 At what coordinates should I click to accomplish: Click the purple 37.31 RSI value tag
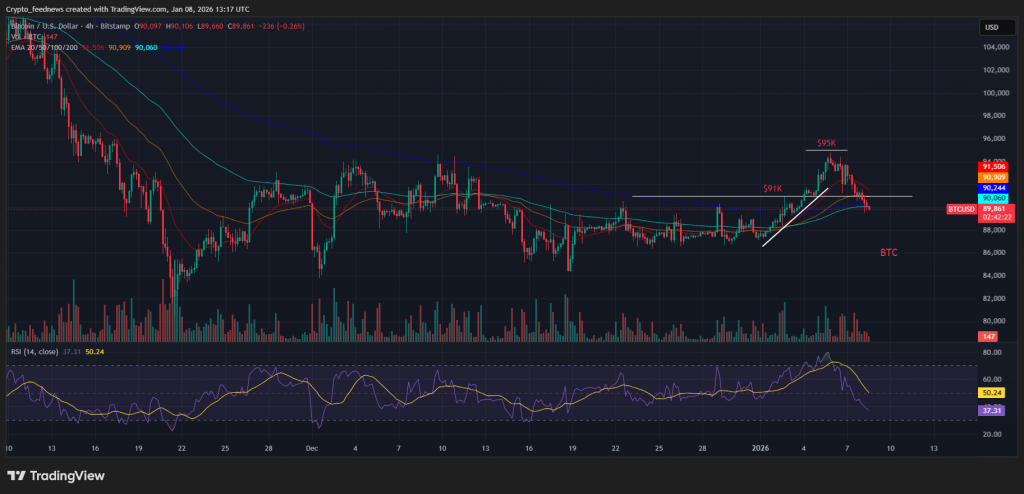click(x=993, y=410)
